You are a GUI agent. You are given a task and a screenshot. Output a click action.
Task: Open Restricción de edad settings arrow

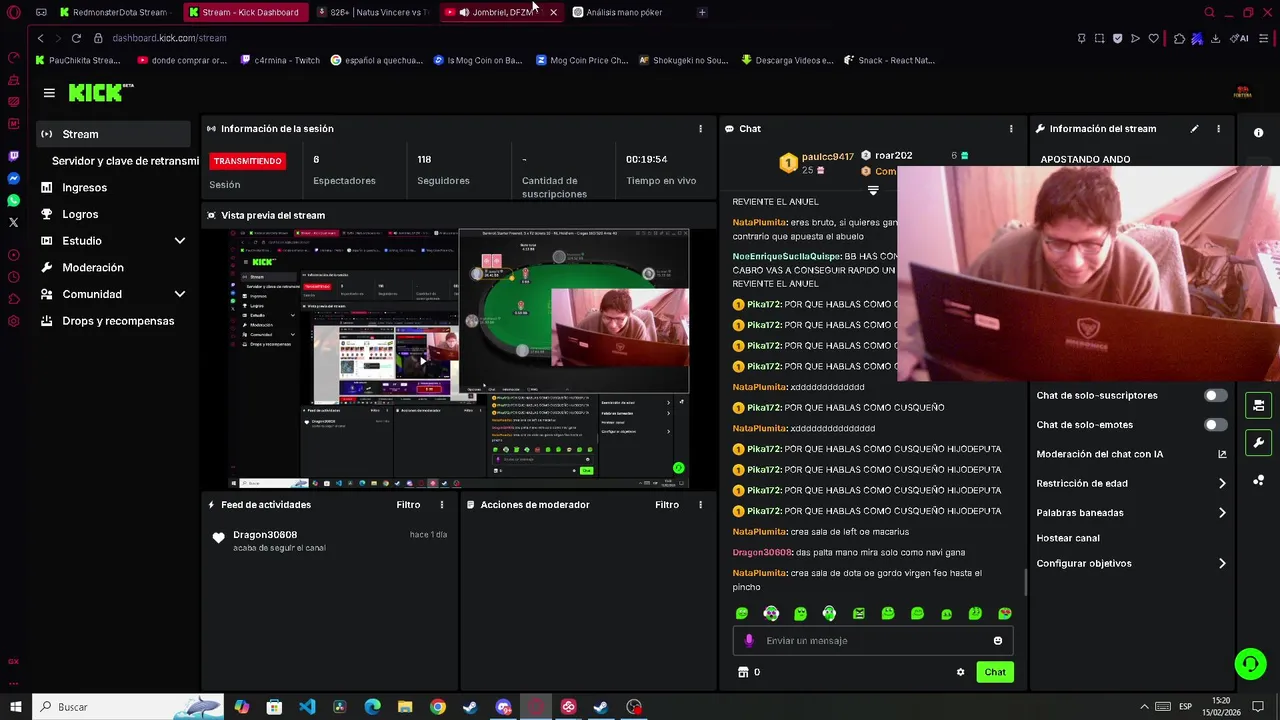(1222, 484)
